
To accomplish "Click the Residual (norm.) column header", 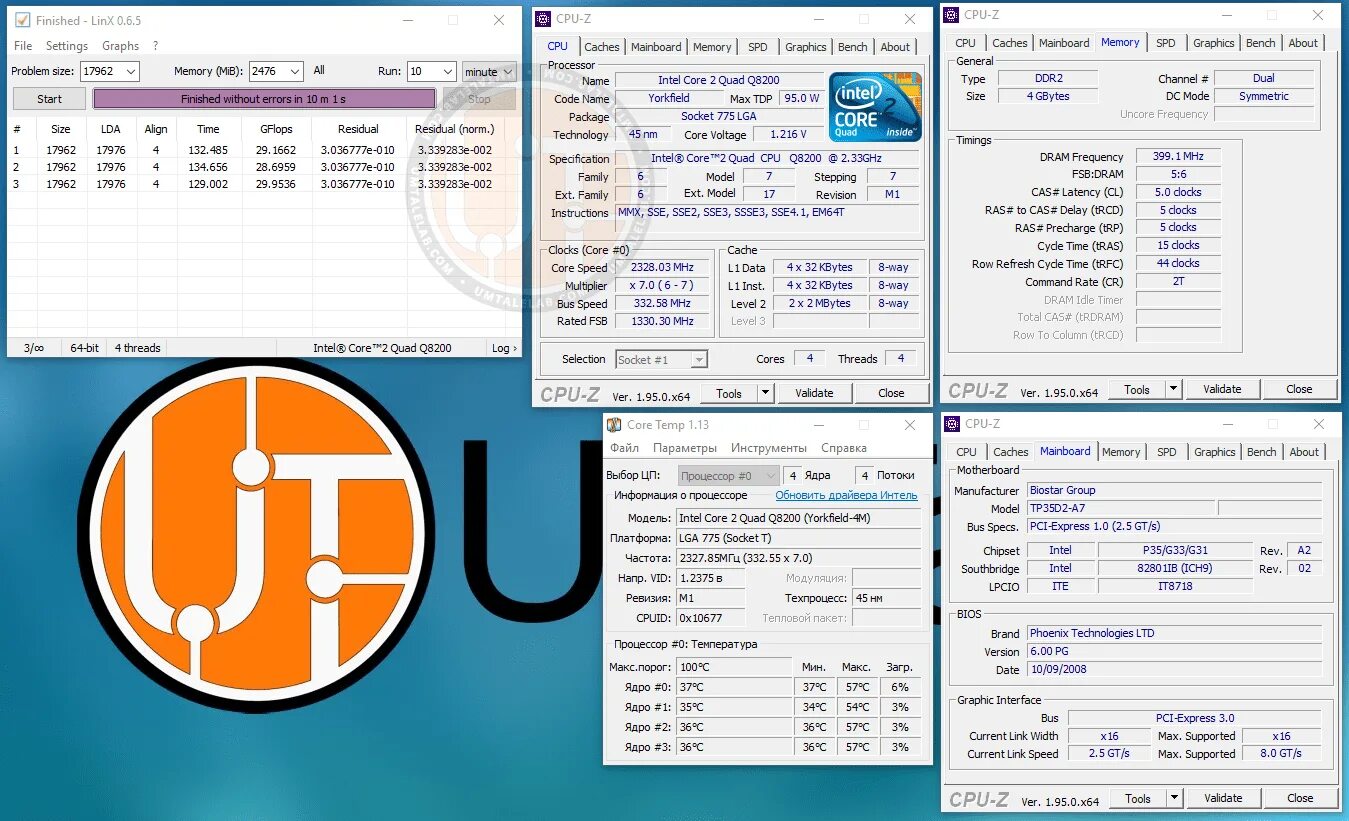I will click(x=453, y=129).
